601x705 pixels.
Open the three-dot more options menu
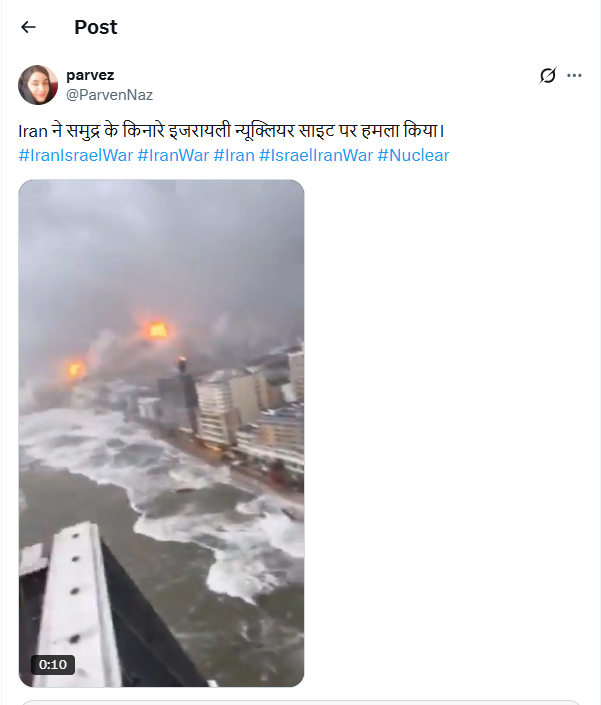pos(574,75)
